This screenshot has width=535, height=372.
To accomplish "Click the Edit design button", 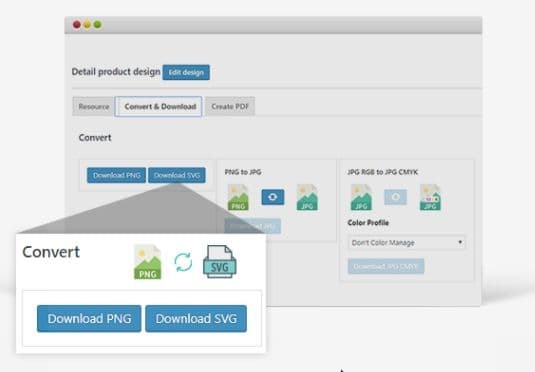I will tap(186, 72).
